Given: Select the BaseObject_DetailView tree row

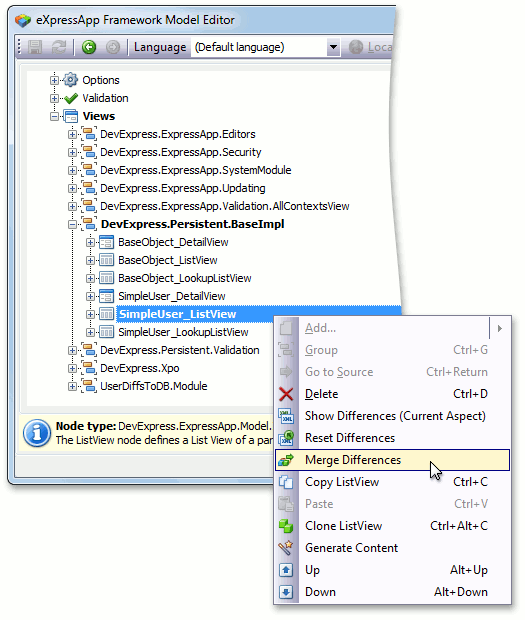Looking at the screenshot, I should coord(173,242).
